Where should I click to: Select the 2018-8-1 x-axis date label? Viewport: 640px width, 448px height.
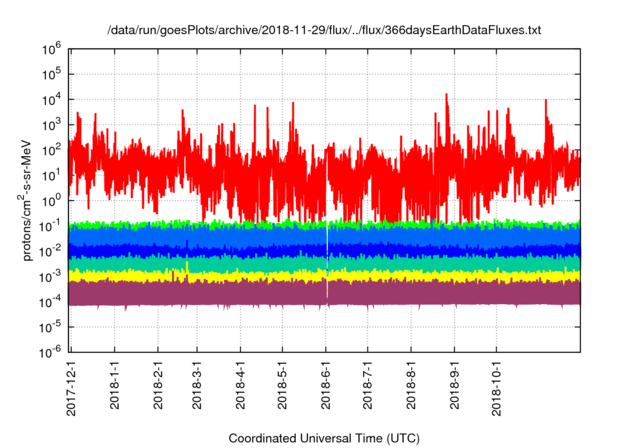pos(411,385)
